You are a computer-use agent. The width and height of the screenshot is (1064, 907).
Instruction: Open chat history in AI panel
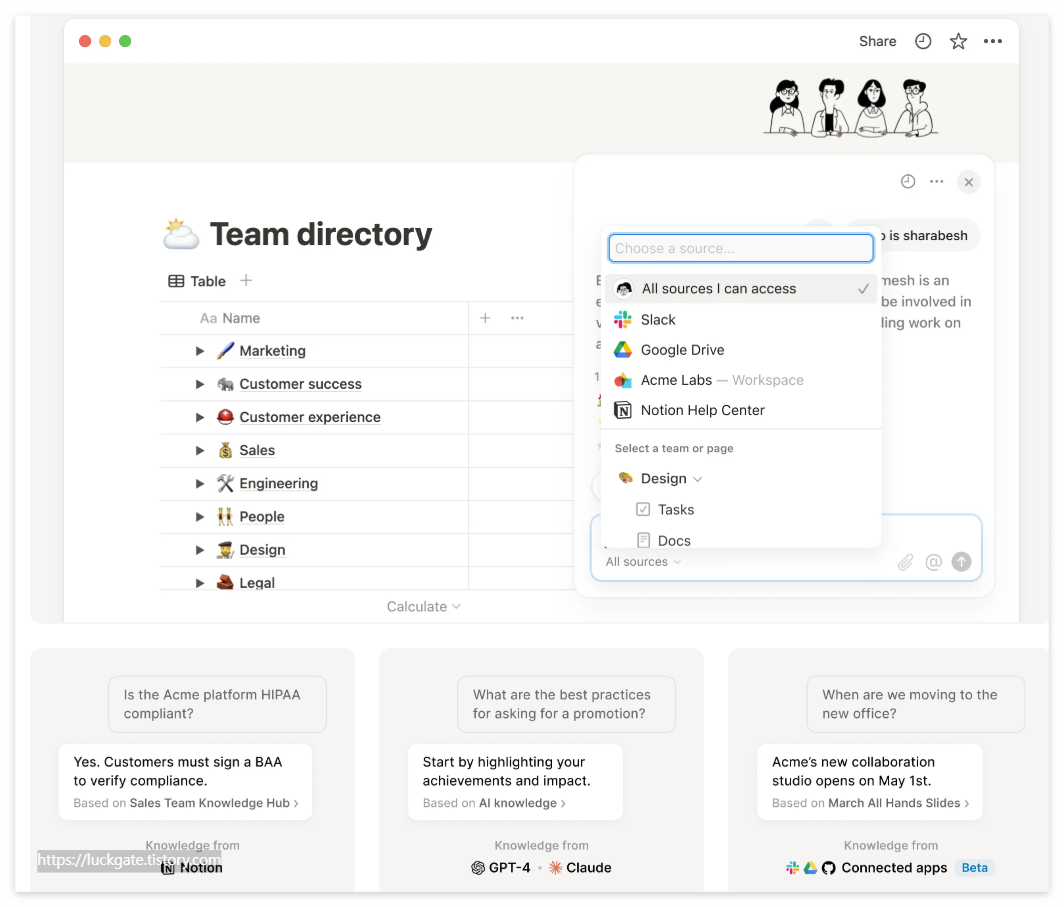908,181
